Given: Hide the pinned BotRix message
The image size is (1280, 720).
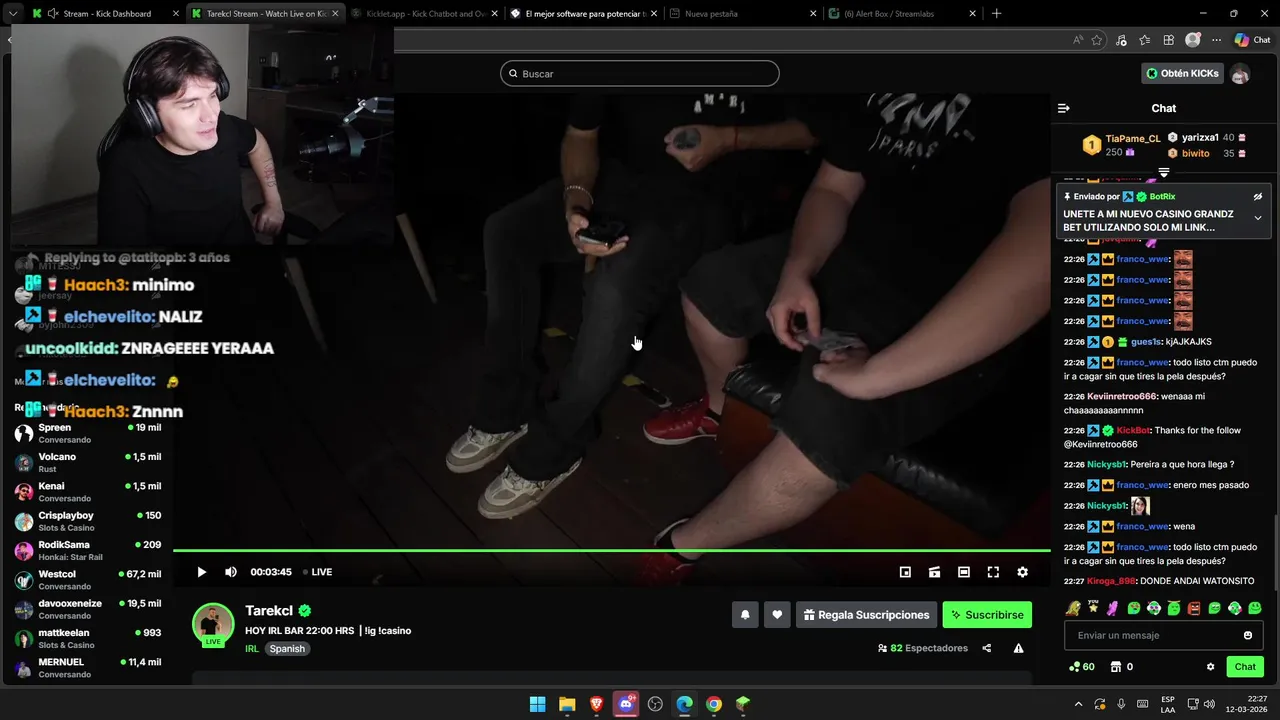Looking at the screenshot, I should pyautogui.click(x=1258, y=197).
